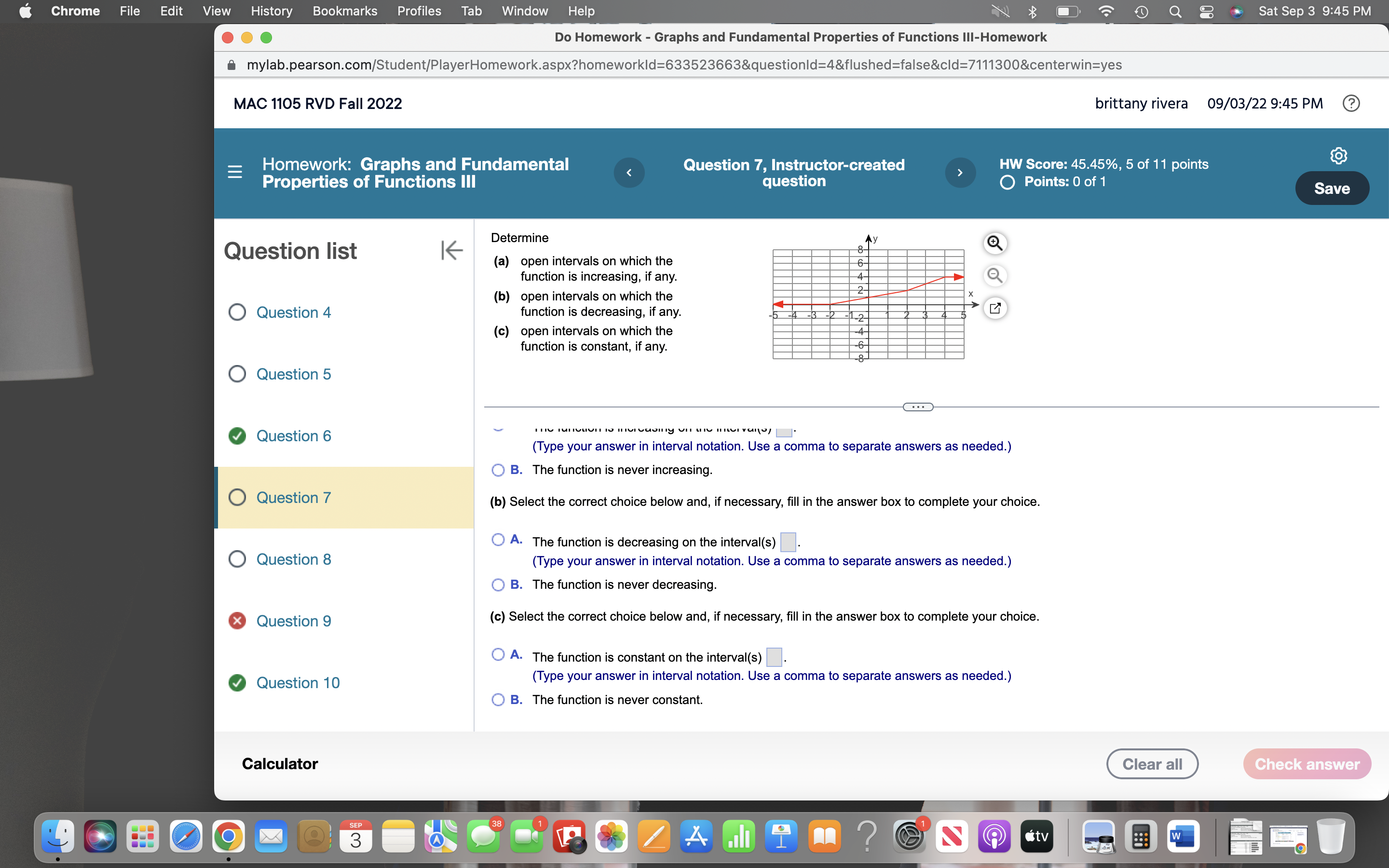This screenshot has width=1389, height=868.
Task: Open the History menu in the menu bar
Action: tap(271, 11)
